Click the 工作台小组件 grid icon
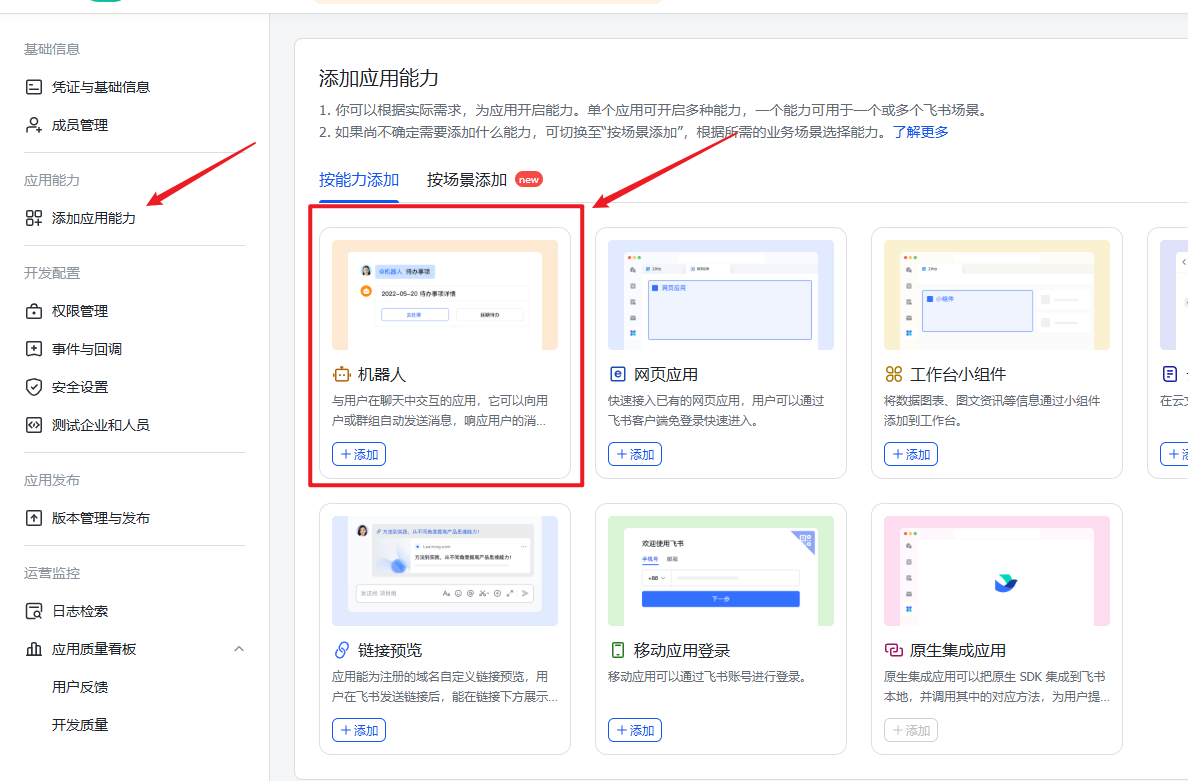The width and height of the screenshot is (1188, 781). tap(894, 375)
